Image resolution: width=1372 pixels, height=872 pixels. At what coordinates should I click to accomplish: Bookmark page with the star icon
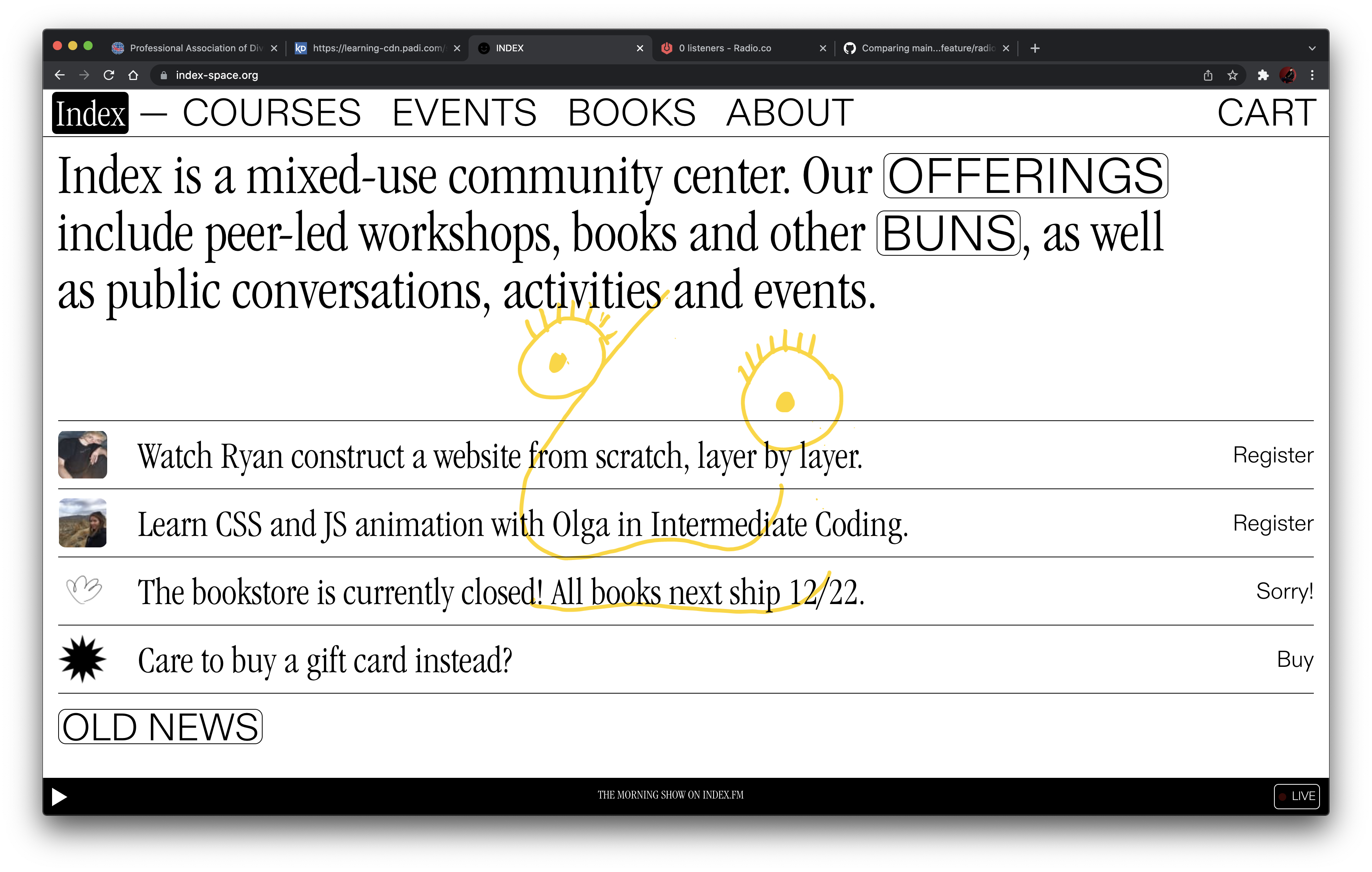click(x=1232, y=75)
